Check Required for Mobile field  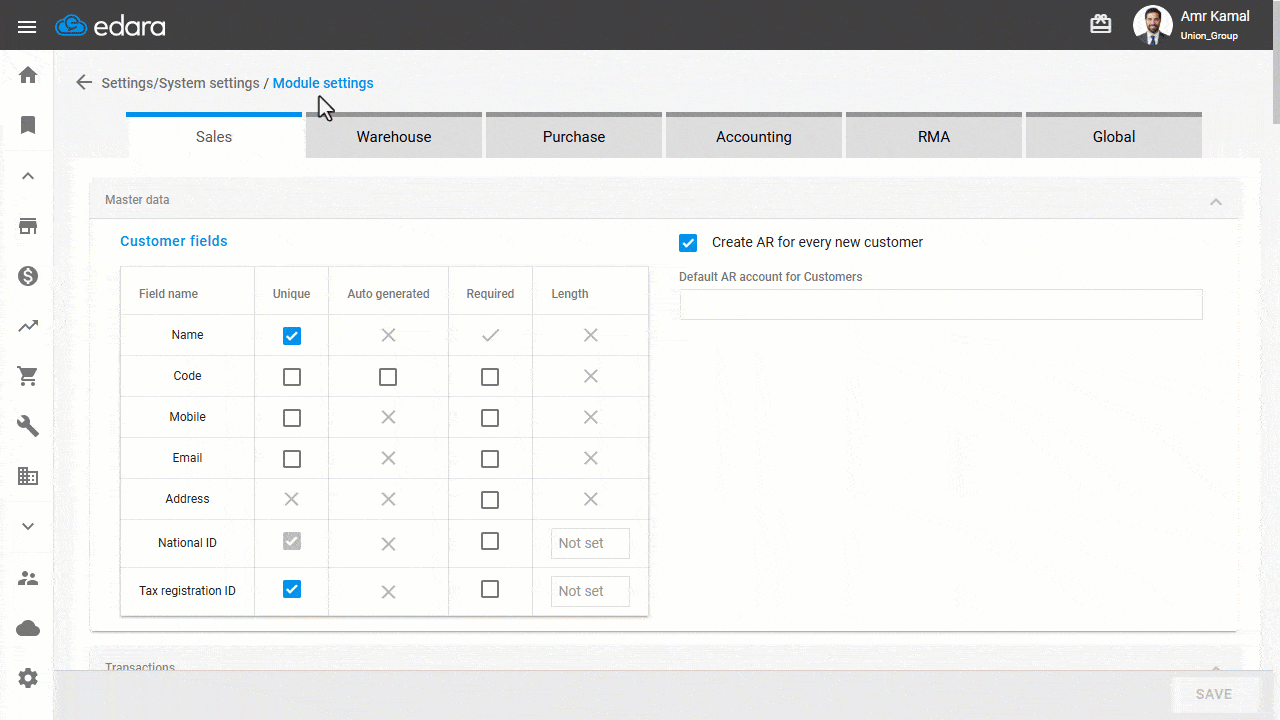pyautogui.click(x=490, y=418)
